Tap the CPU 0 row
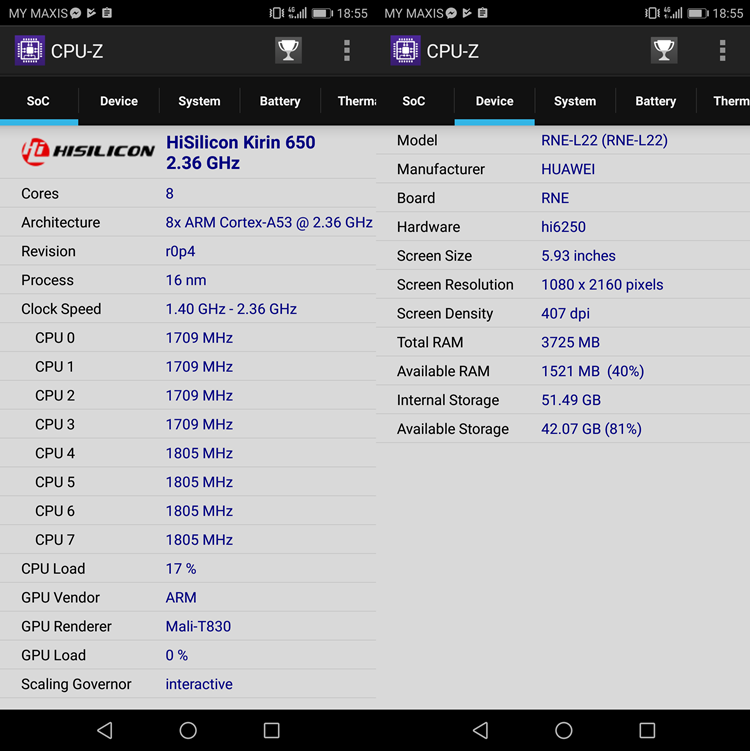Viewport: 750px width, 751px height. (188, 338)
